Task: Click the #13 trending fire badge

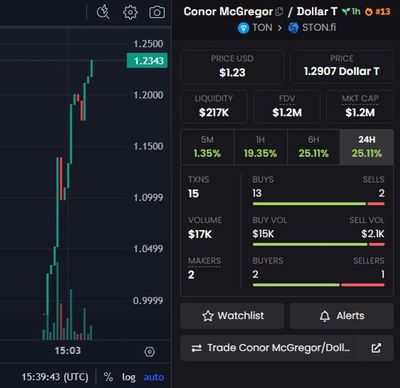Action: pyautogui.click(x=377, y=12)
